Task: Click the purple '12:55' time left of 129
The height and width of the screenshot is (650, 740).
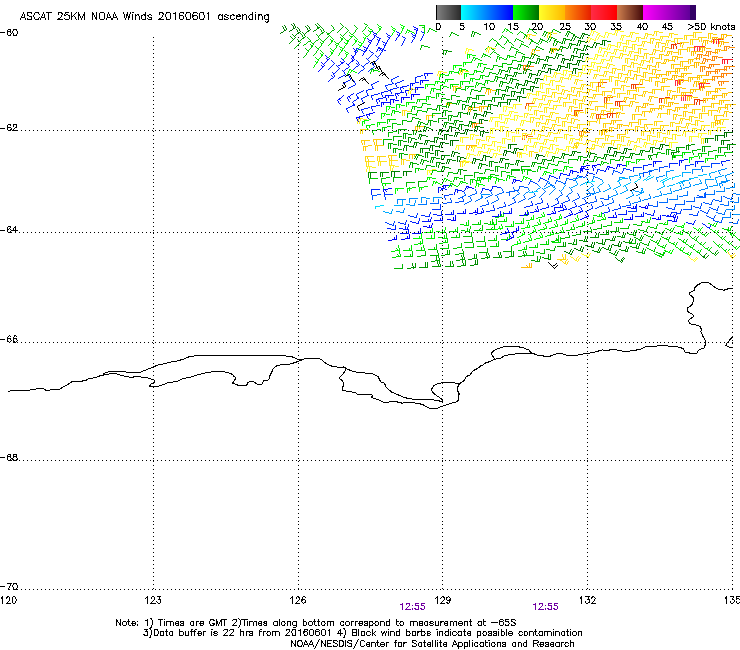Action: pyautogui.click(x=412, y=607)
